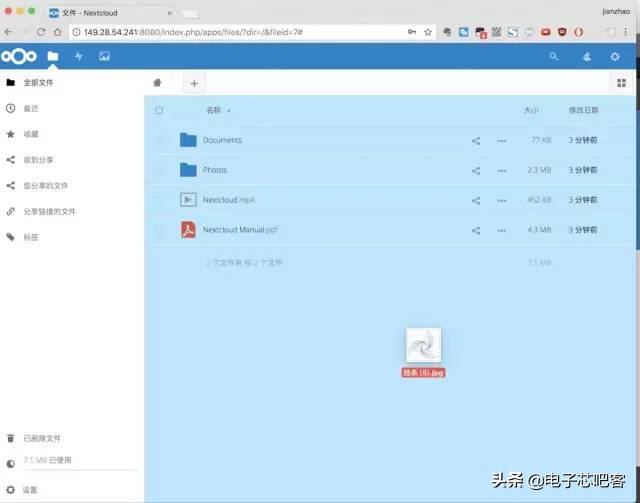Open more actions for Nextcloud.mp4
This screenshot has height=503, width=640.
tap(502, 200)
